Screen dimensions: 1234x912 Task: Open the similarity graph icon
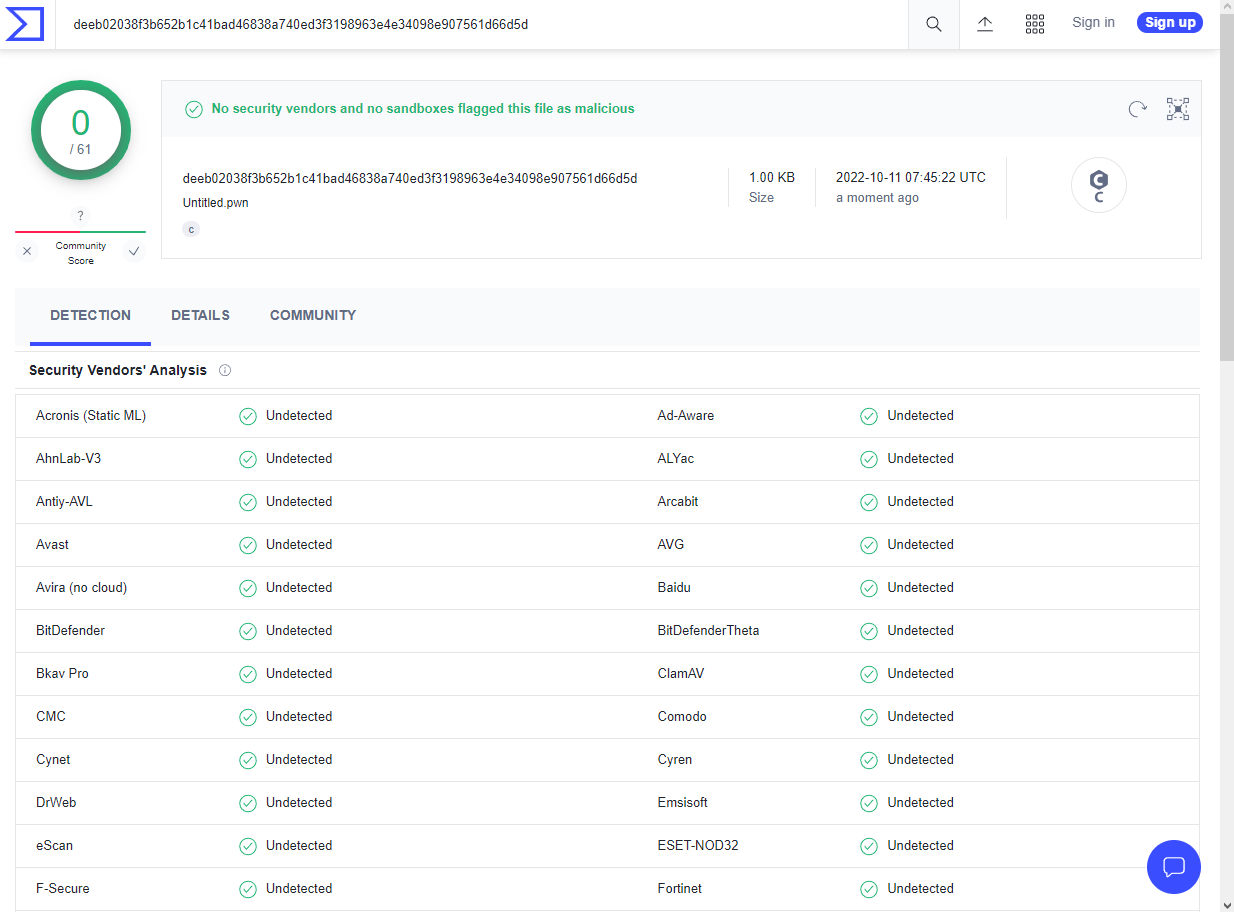[x=1178, y=109]
